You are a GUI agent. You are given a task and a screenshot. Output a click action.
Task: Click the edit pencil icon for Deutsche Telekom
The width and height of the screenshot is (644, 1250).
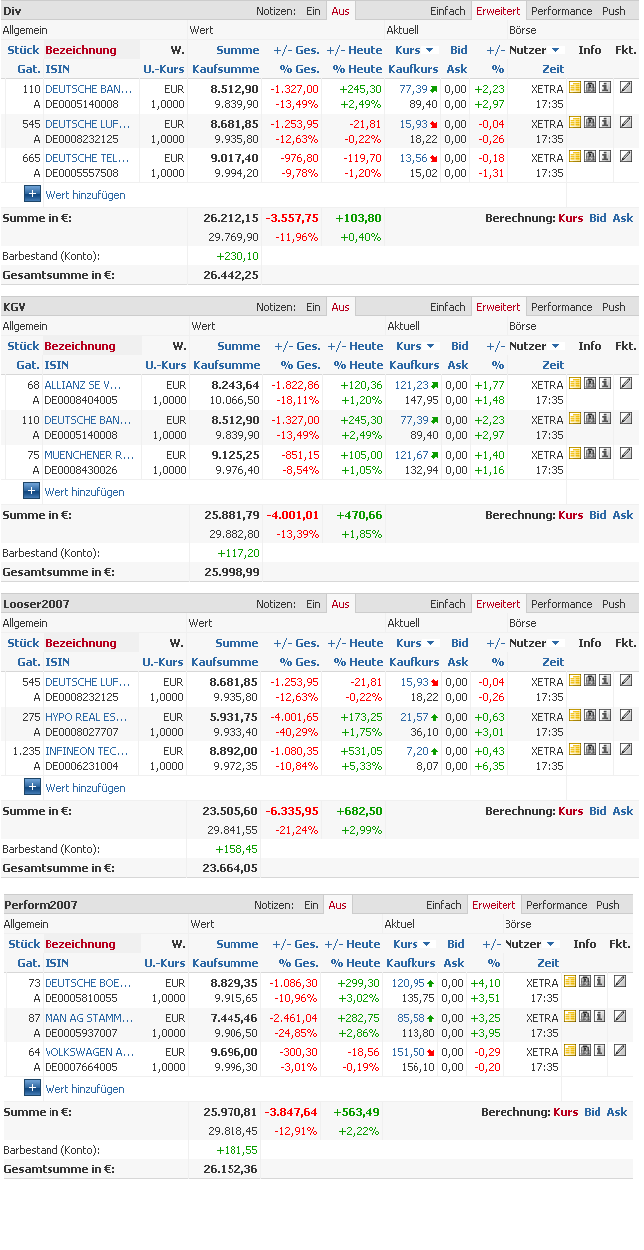626,157
